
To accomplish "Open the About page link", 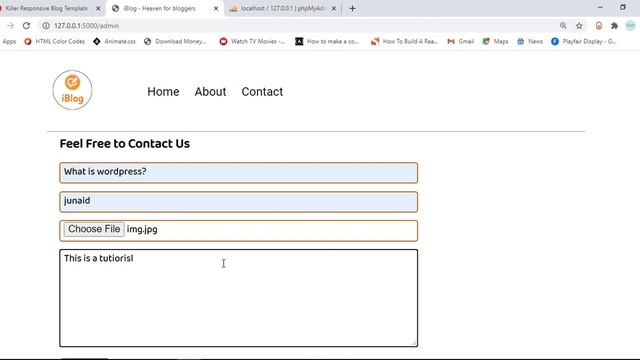I will [210, 92].
